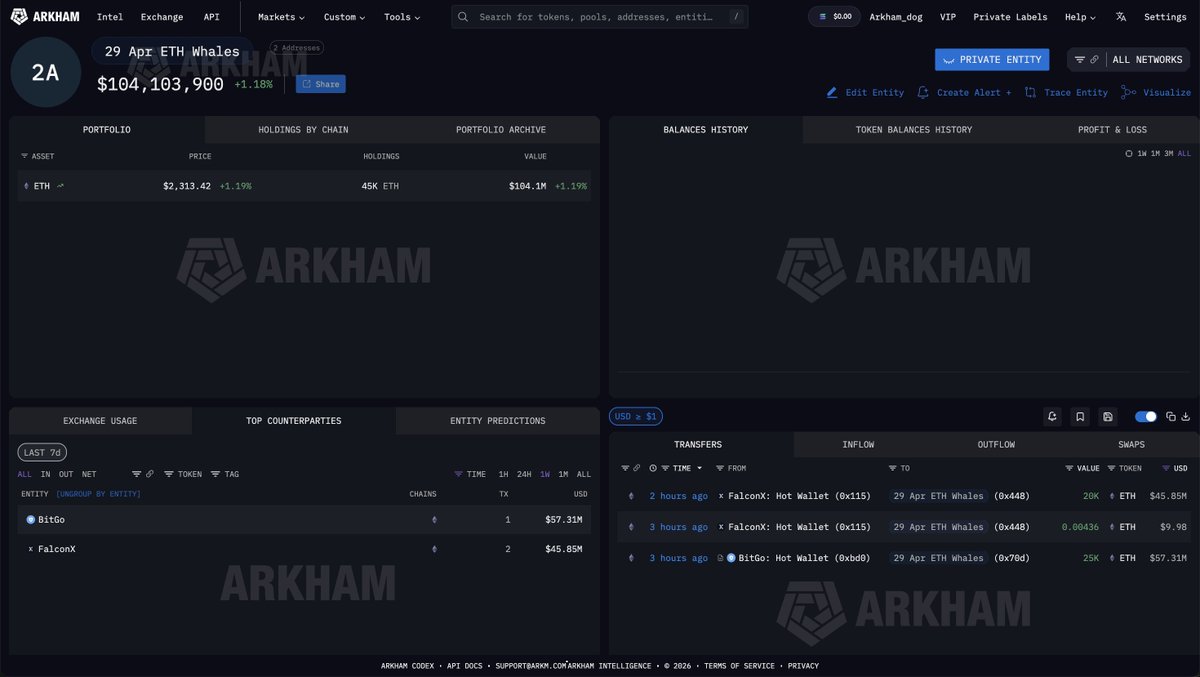
Task: Select NET direction filter for counterparties
Action: [x=89, y=474]
